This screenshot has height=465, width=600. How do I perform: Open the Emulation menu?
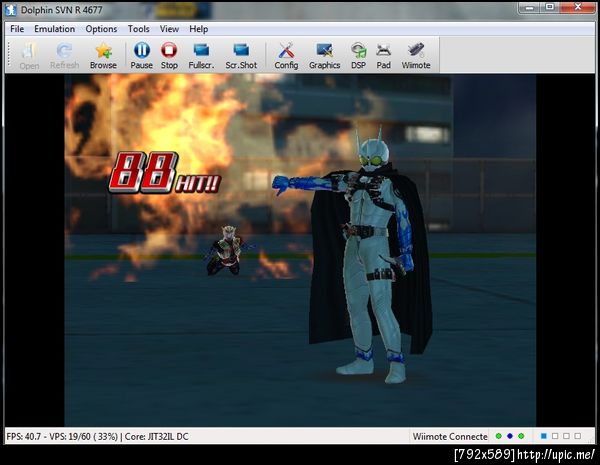pyautogui.click(x=54, y=29)
